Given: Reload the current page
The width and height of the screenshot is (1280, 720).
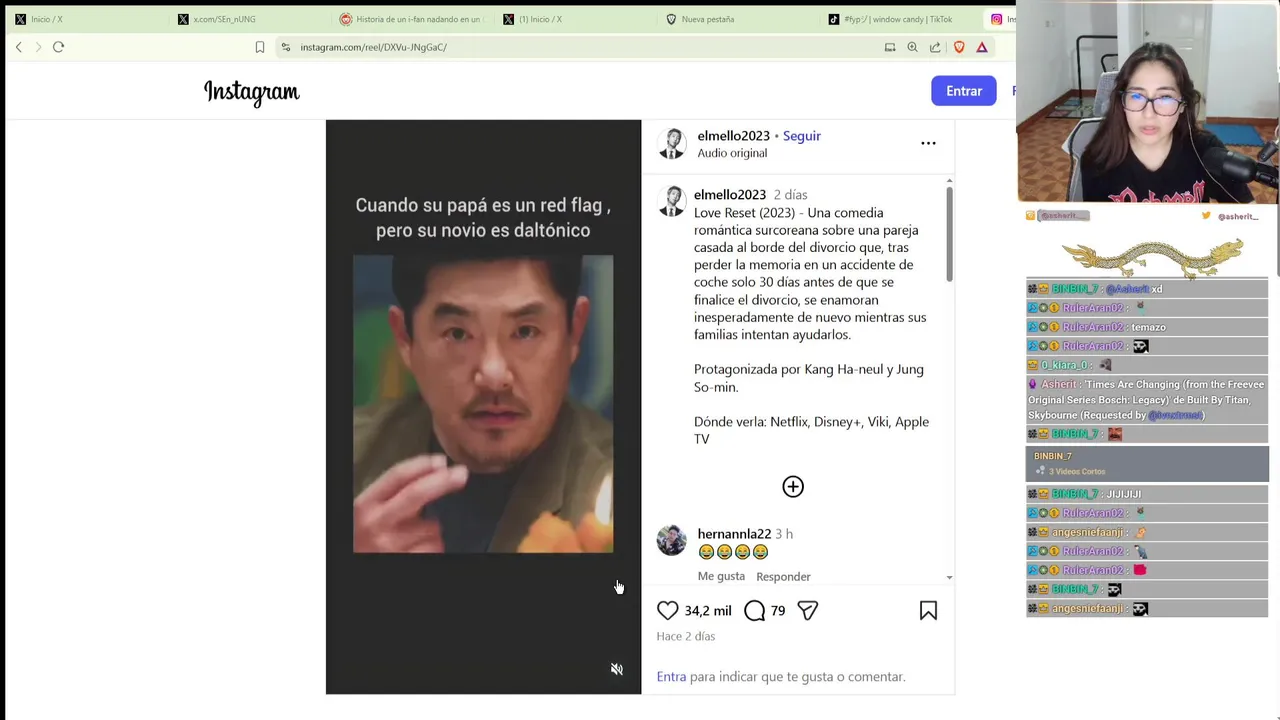Looking at the screenshot, I should pos(58,47).
